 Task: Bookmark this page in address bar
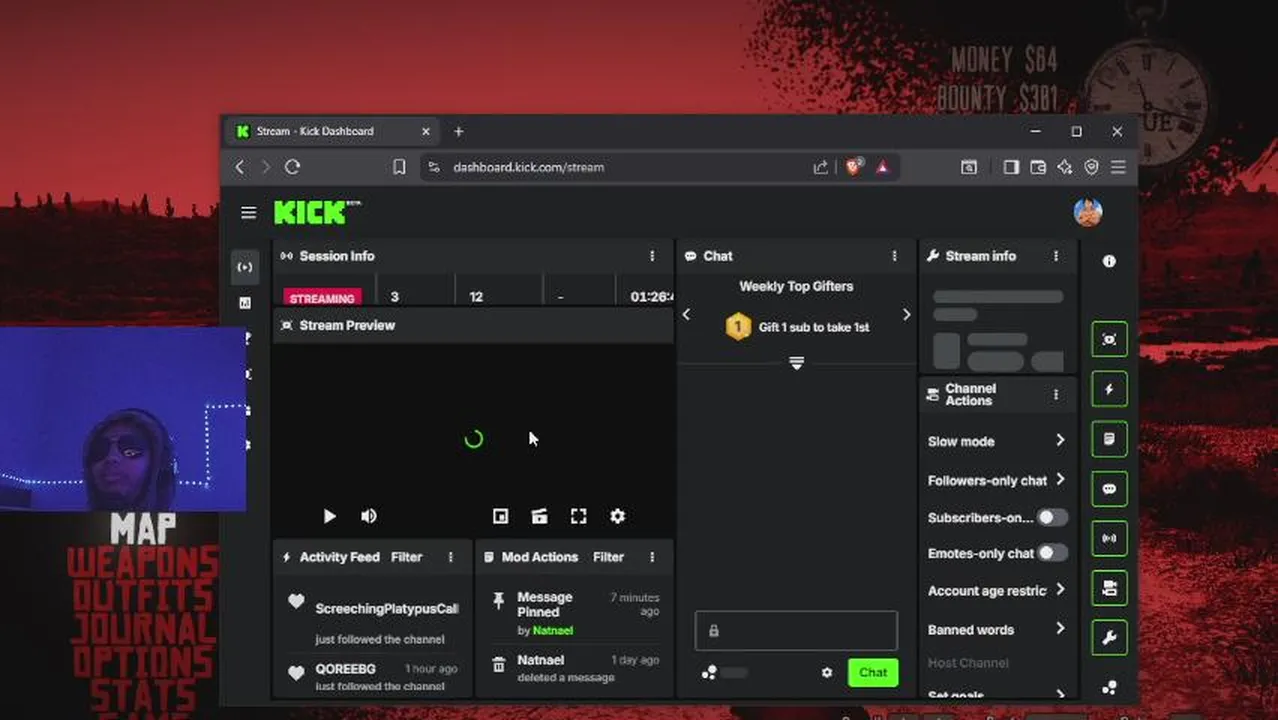click(399, 167)
